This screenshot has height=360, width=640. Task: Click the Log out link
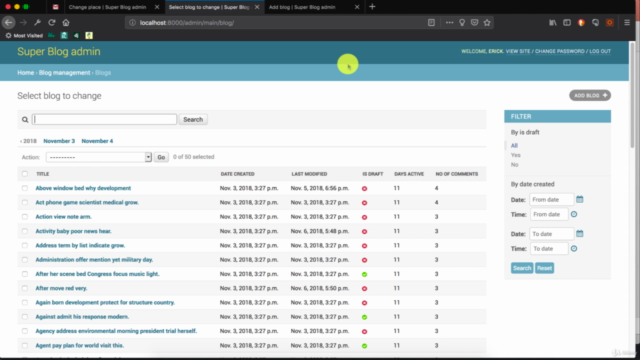[x=600, y=51]
